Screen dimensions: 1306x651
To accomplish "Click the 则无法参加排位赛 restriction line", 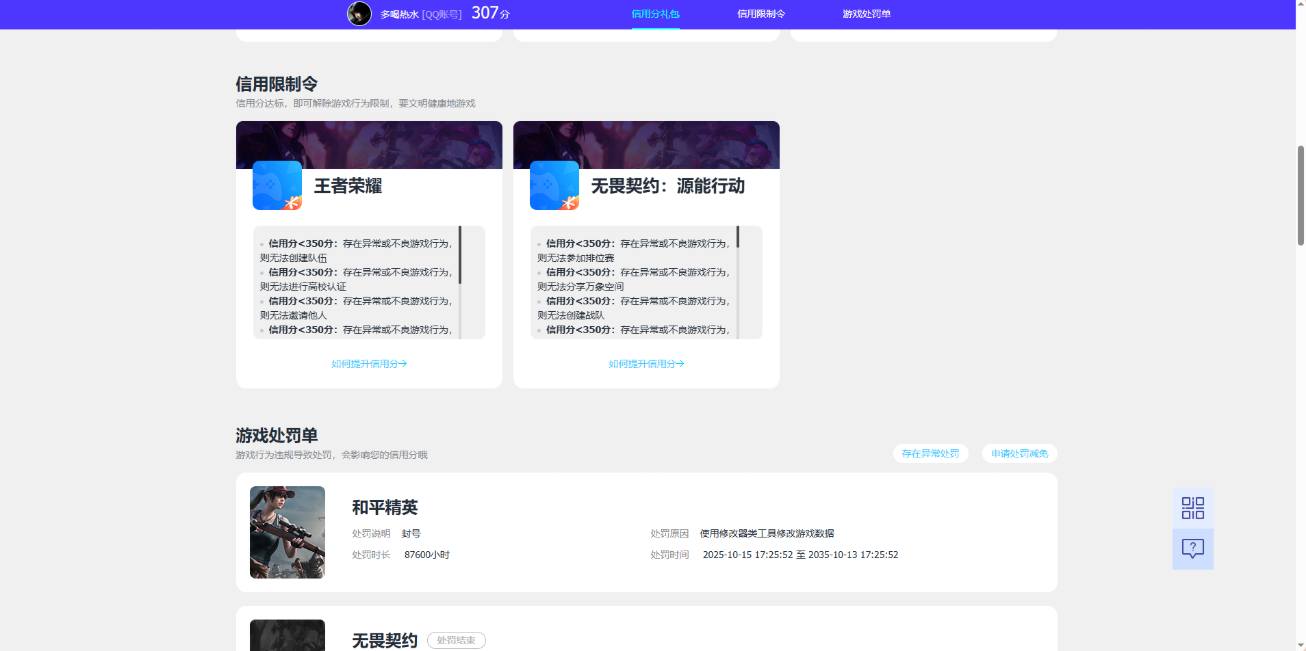I will click(576, 258).
